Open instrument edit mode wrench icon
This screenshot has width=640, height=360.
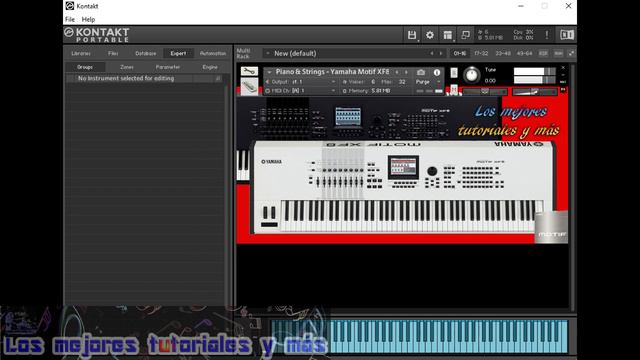click(x=249, y=71)
